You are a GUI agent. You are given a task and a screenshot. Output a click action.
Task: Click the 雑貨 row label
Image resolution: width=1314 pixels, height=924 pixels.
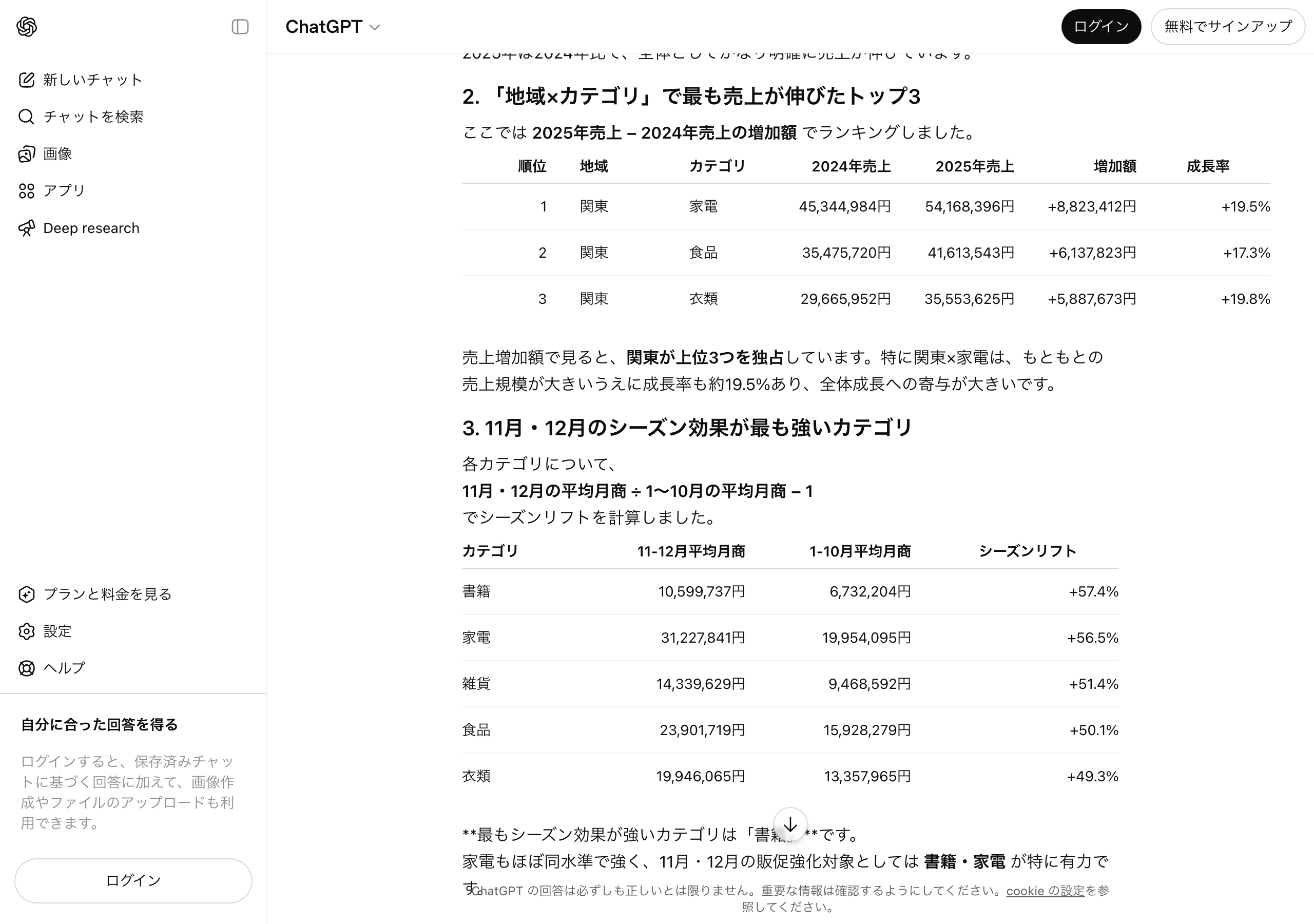[476, 684]
